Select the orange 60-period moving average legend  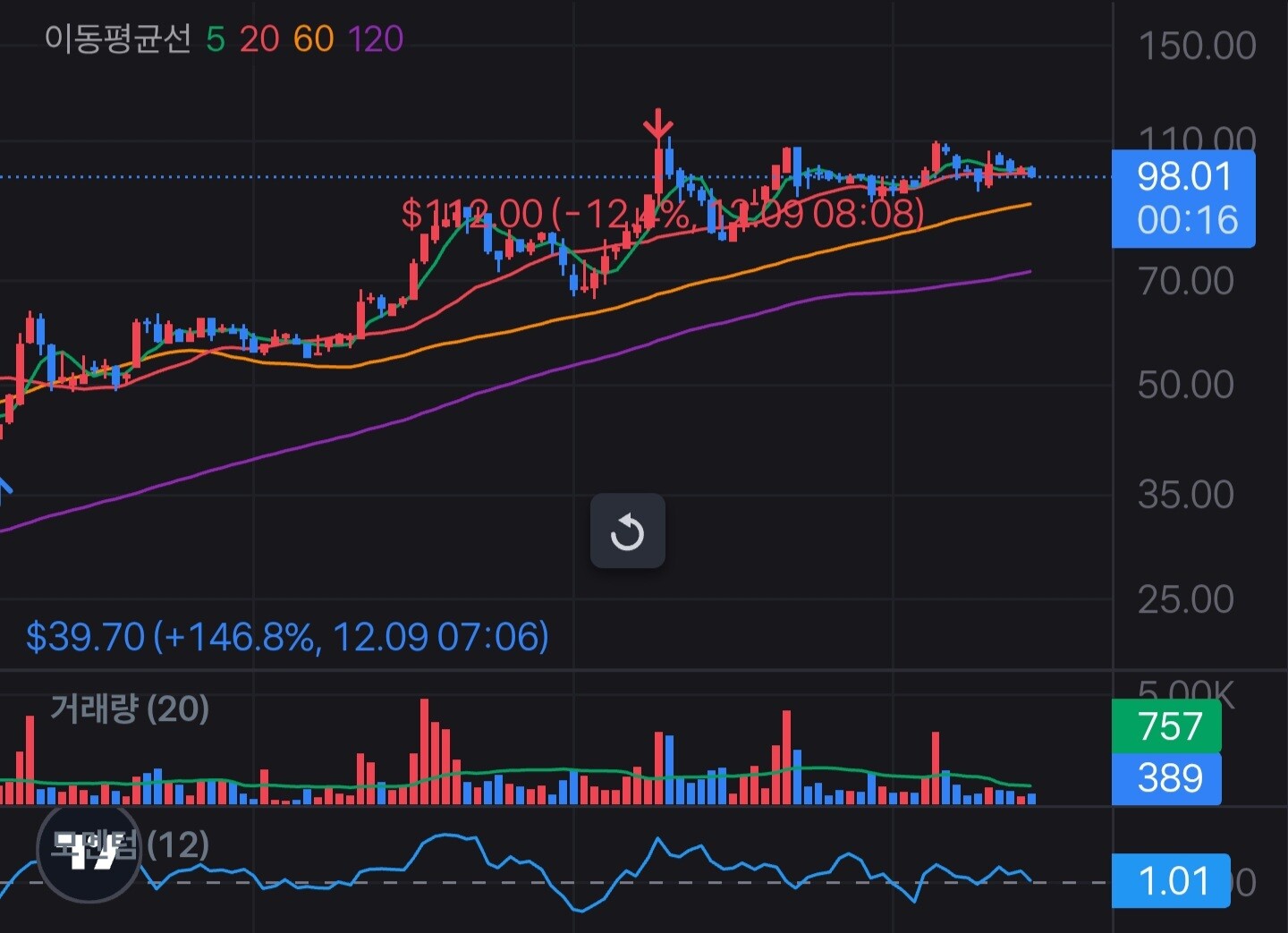tap(314, 39)
